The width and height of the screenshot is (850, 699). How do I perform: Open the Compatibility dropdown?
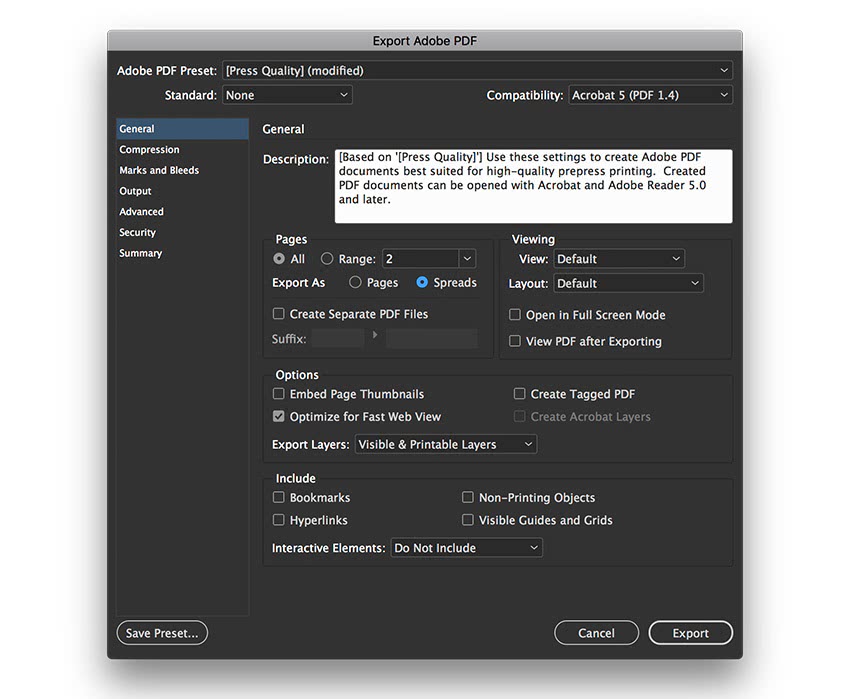tap(650, 96)
